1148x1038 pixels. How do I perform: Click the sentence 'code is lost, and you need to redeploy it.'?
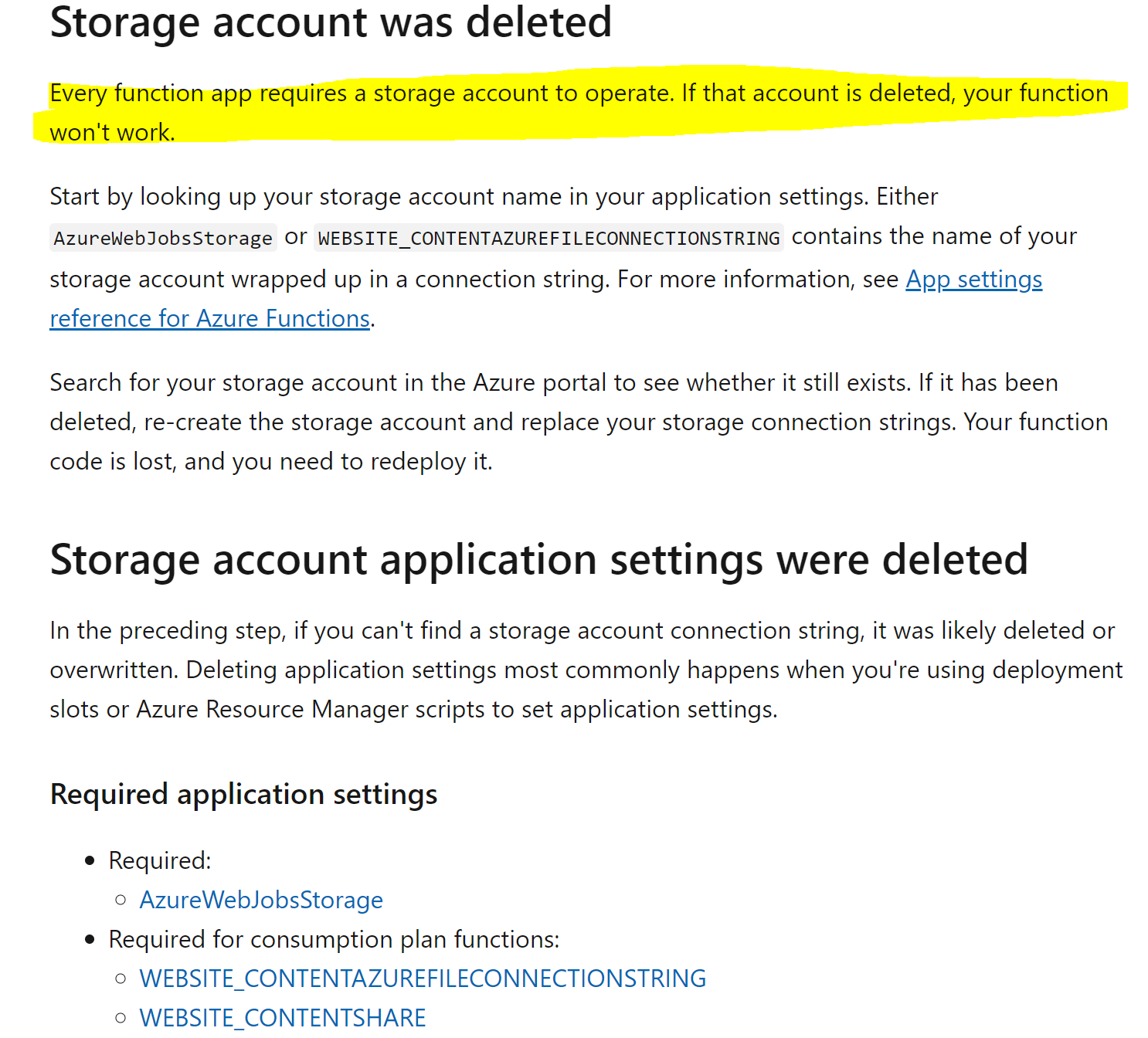click(x=271, y=461)
